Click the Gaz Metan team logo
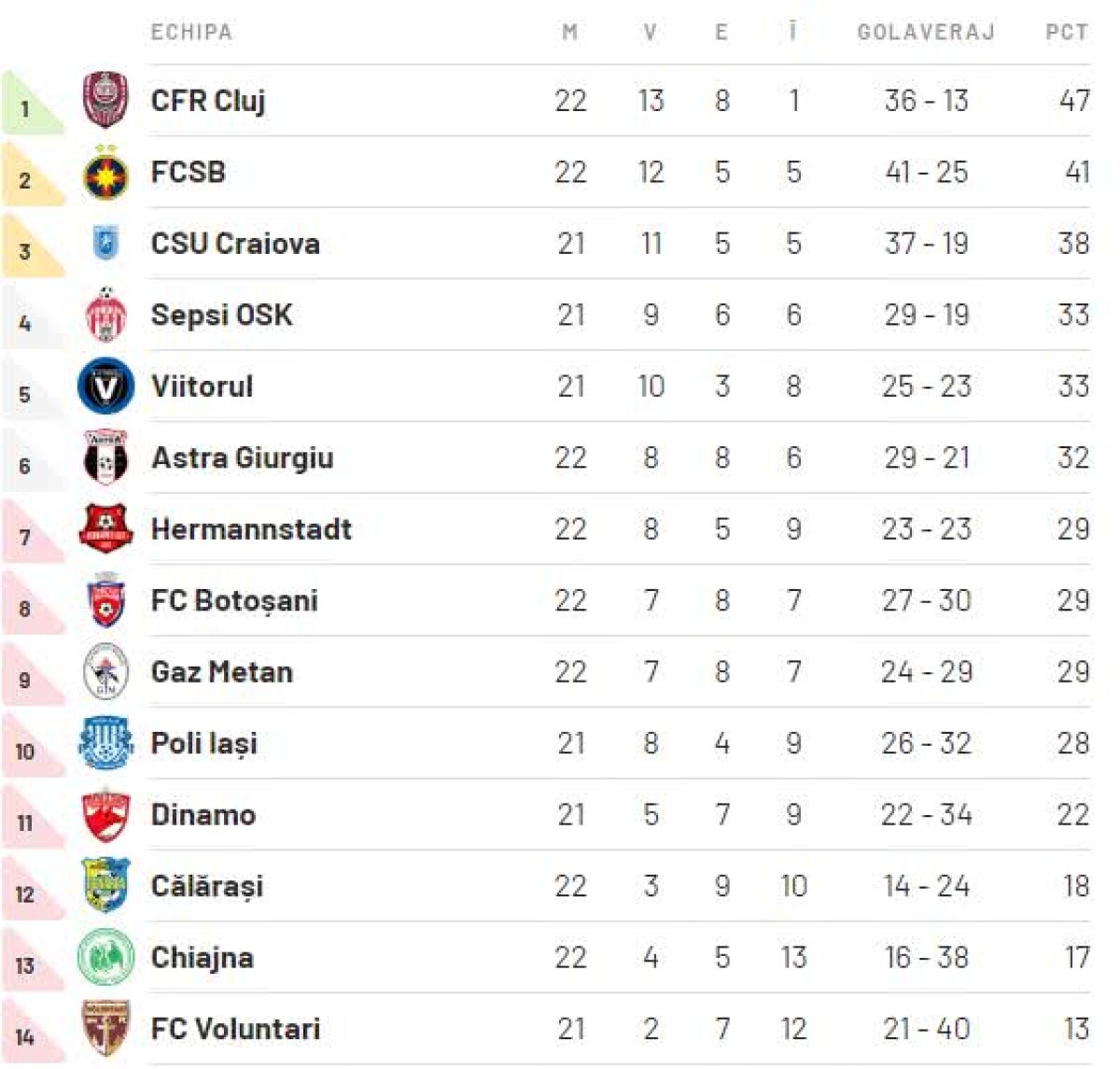Screen dimensions: 1120x1069 105,672
